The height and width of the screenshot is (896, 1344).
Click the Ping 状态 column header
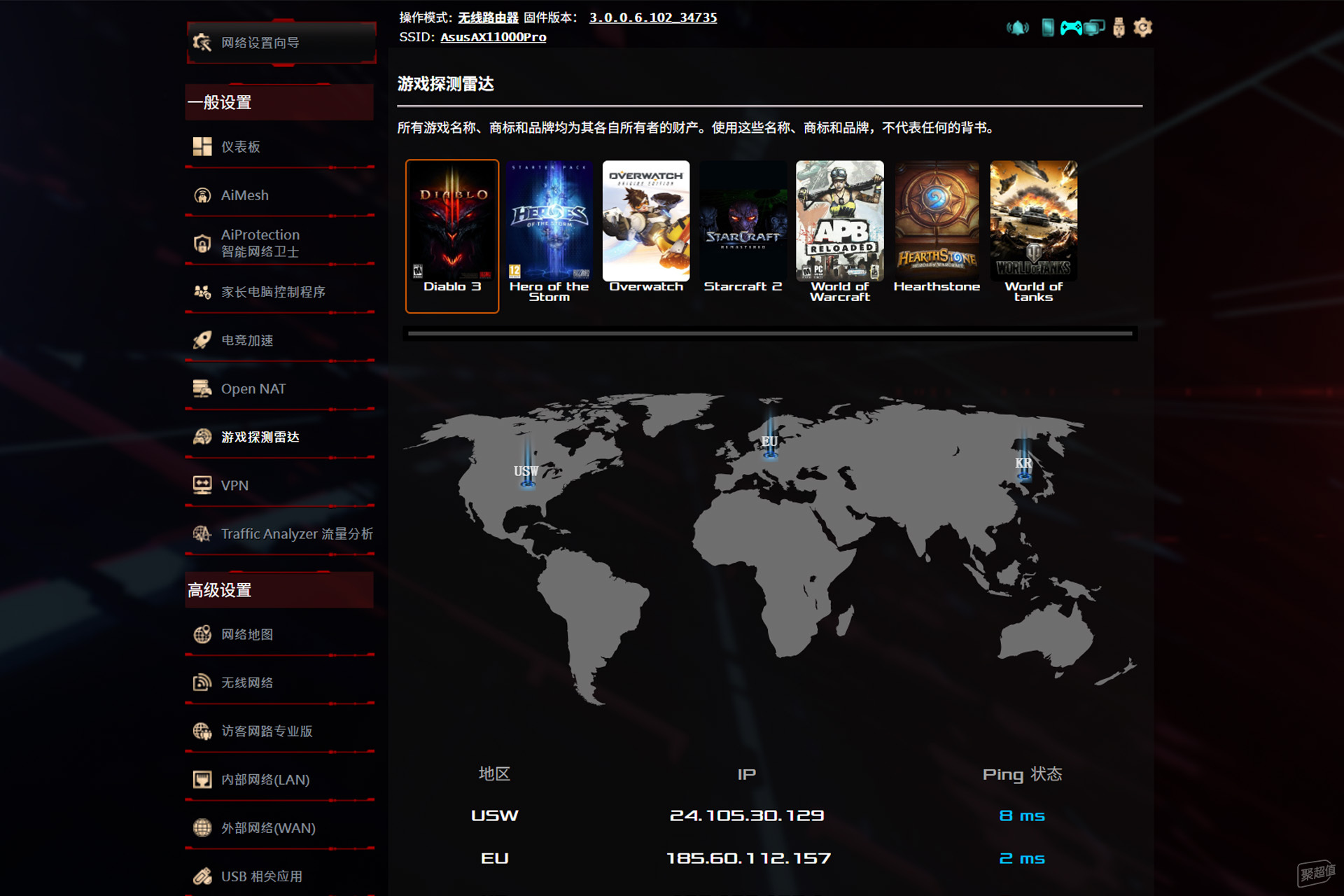click(x=1022, y=774)
